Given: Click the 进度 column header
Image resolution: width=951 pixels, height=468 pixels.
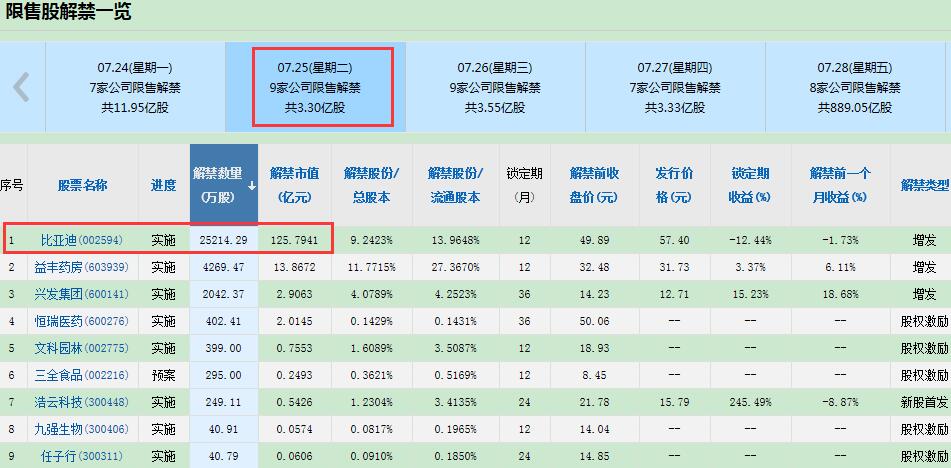Looking at the screenshot, I should (163, 185).
